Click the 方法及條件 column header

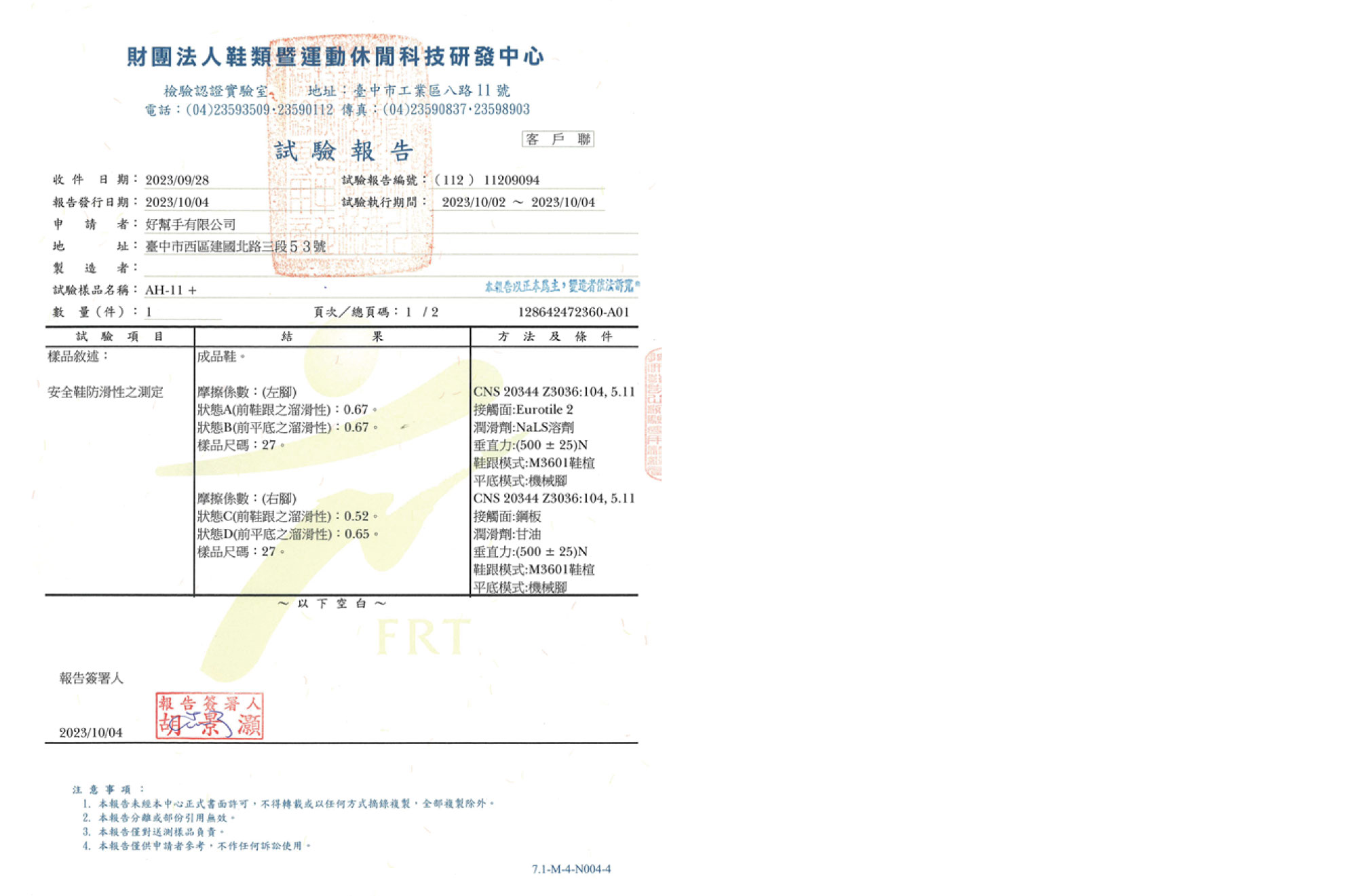pyautogui.click(x=554, y=336)
